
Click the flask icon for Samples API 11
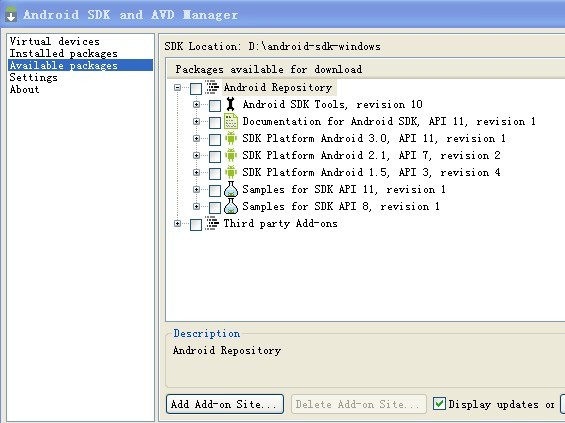(231, 189)
